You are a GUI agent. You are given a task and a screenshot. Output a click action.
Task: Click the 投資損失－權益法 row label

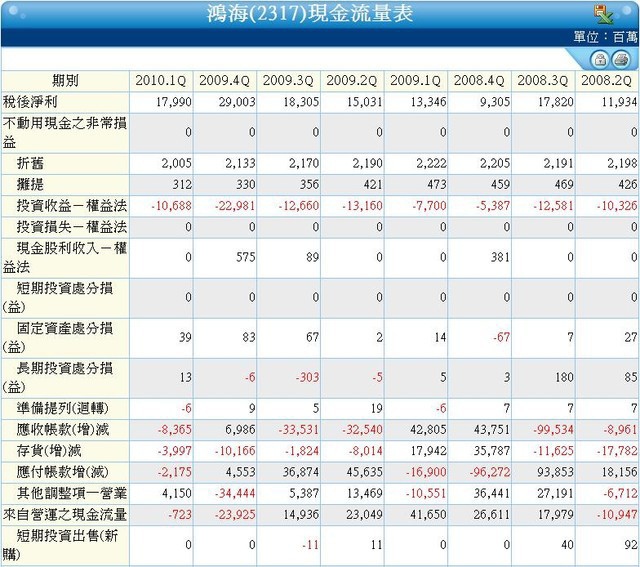[x=72, y=227]
